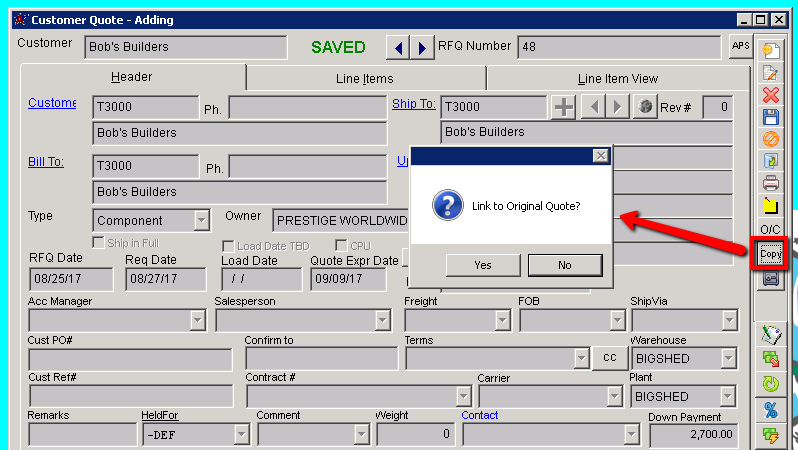Screen dimensions: 798x450
Task: Open the Line Item View tab
Action: (617, 78)
